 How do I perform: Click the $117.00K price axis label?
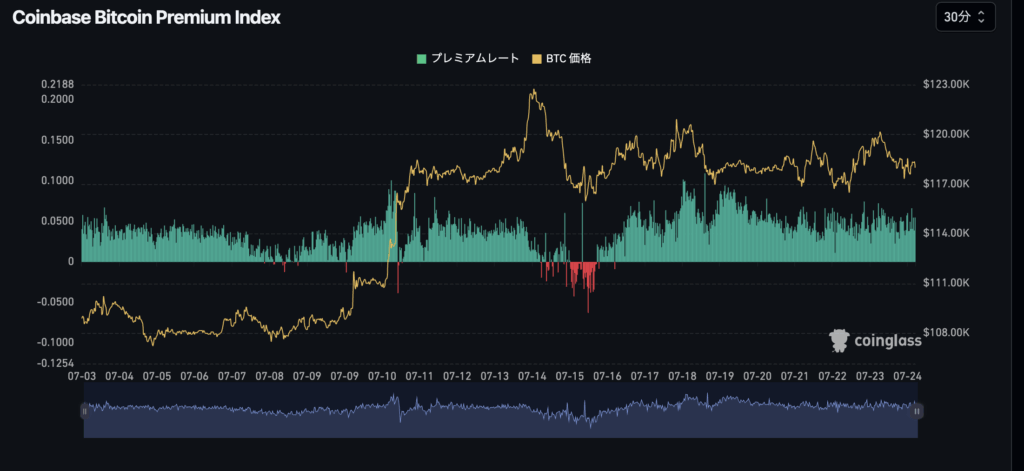click(x=945, y=184)
